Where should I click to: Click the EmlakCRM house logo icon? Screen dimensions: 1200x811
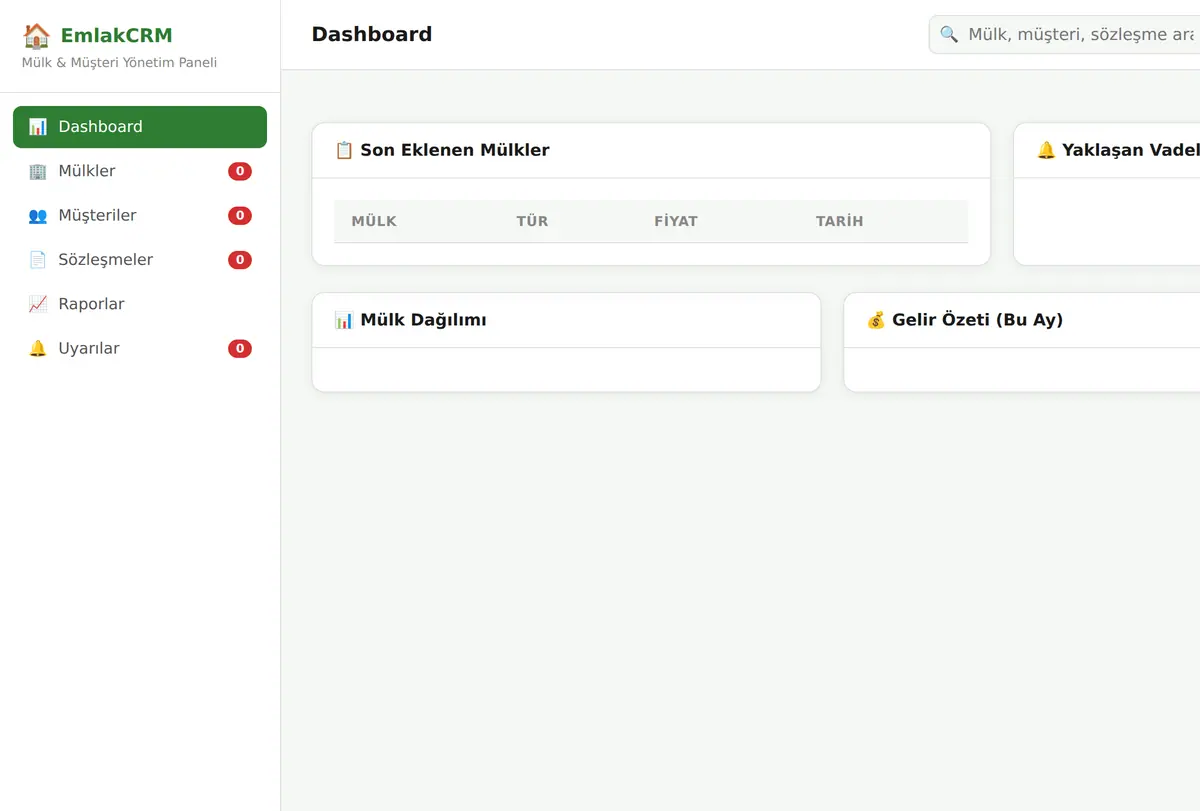tap(36, 36)
